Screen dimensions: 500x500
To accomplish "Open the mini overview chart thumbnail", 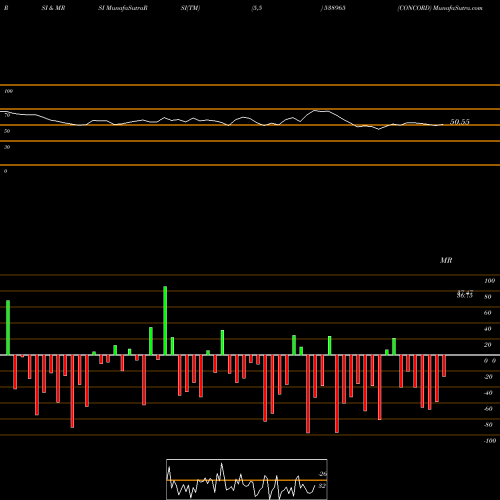I will [247, 479].
